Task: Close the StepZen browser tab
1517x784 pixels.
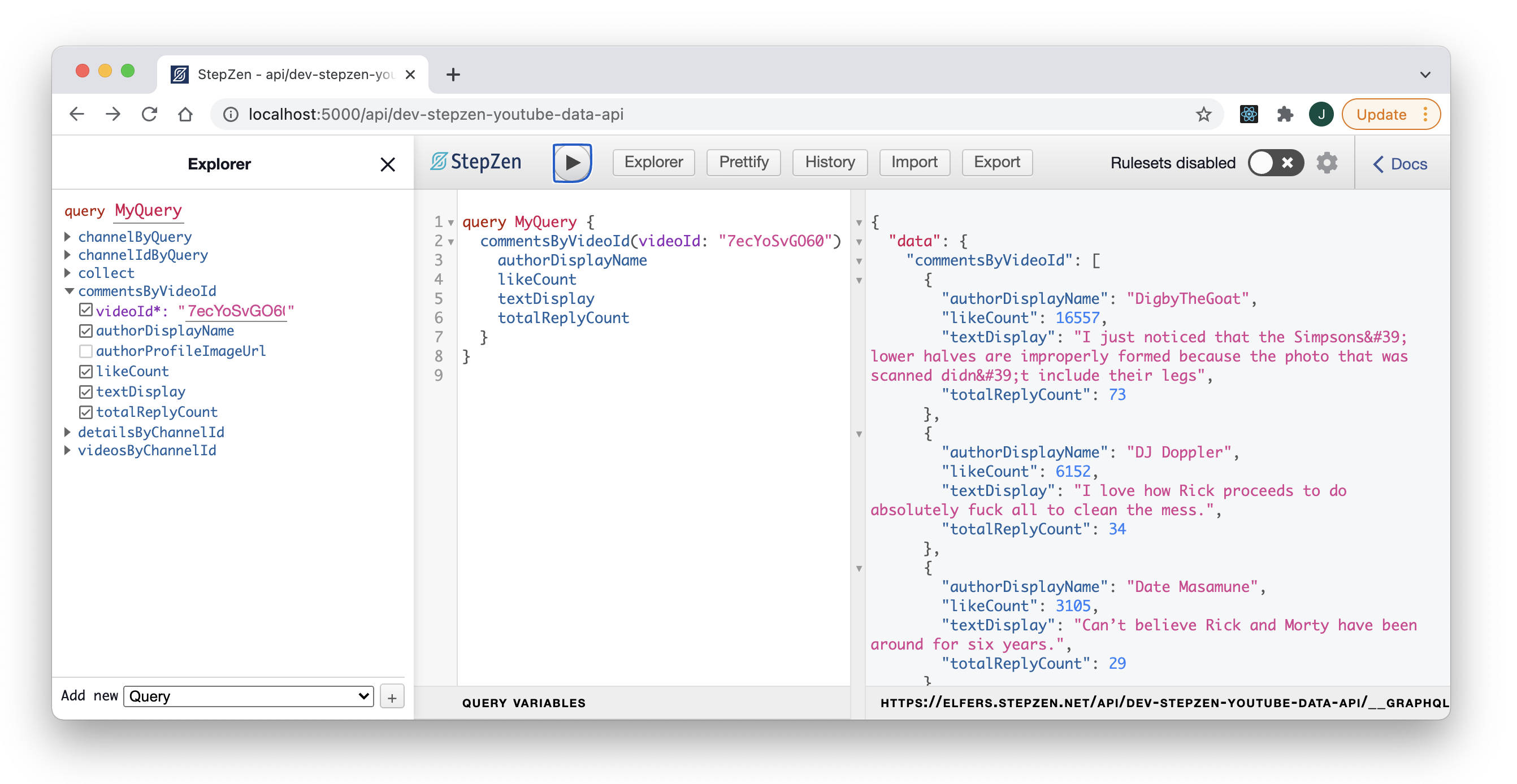Action: point(410,74)
